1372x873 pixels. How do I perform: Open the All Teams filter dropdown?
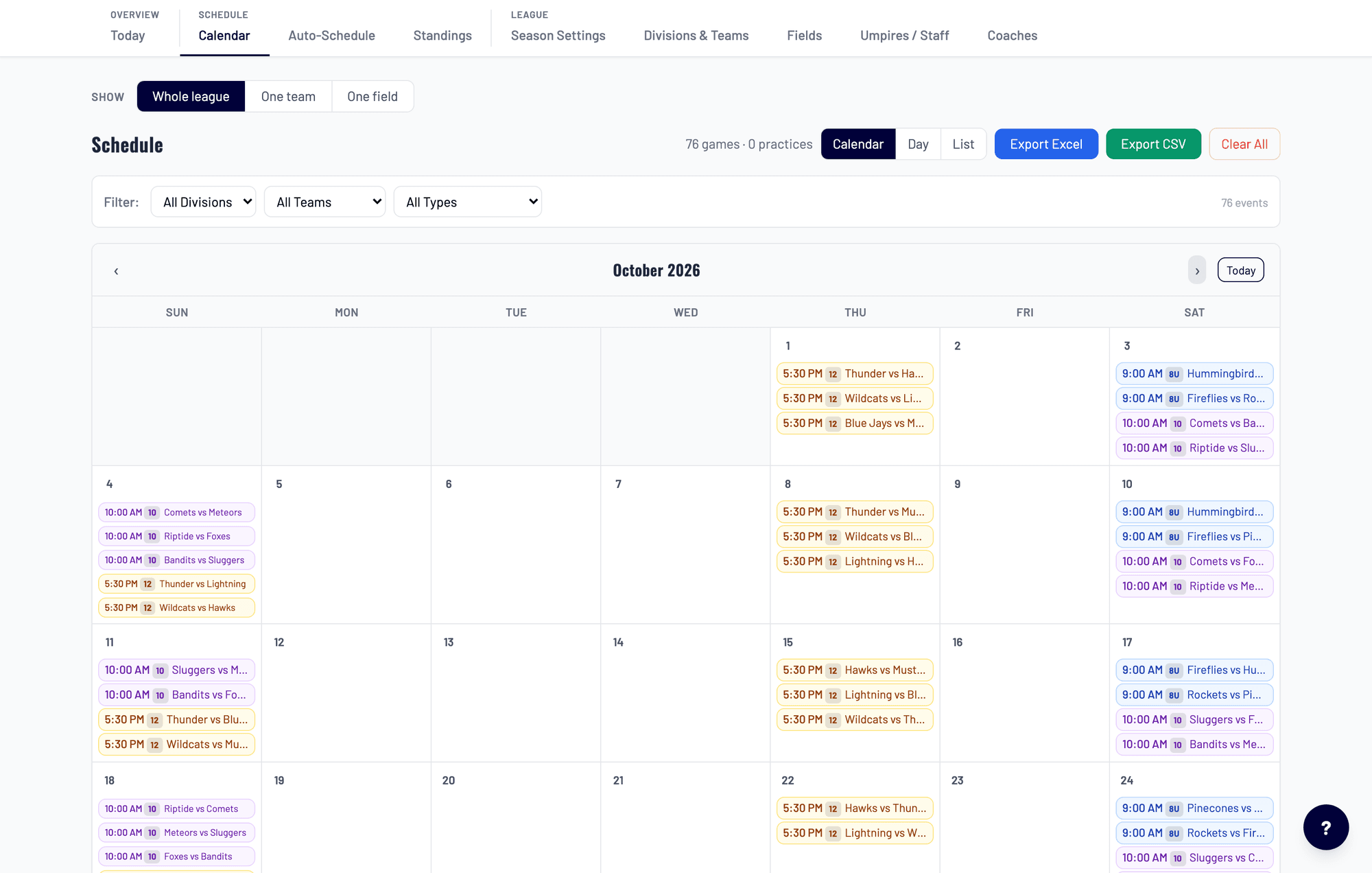(324, 202)
